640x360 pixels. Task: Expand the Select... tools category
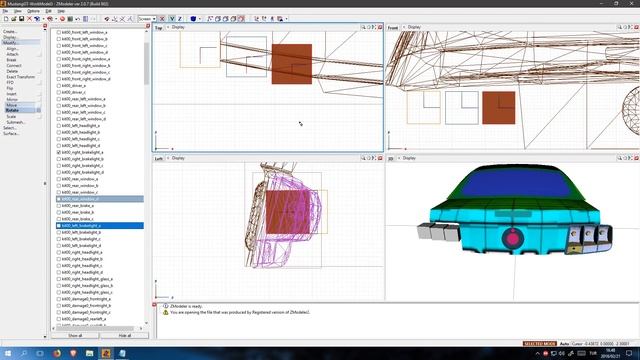point(9,128)
